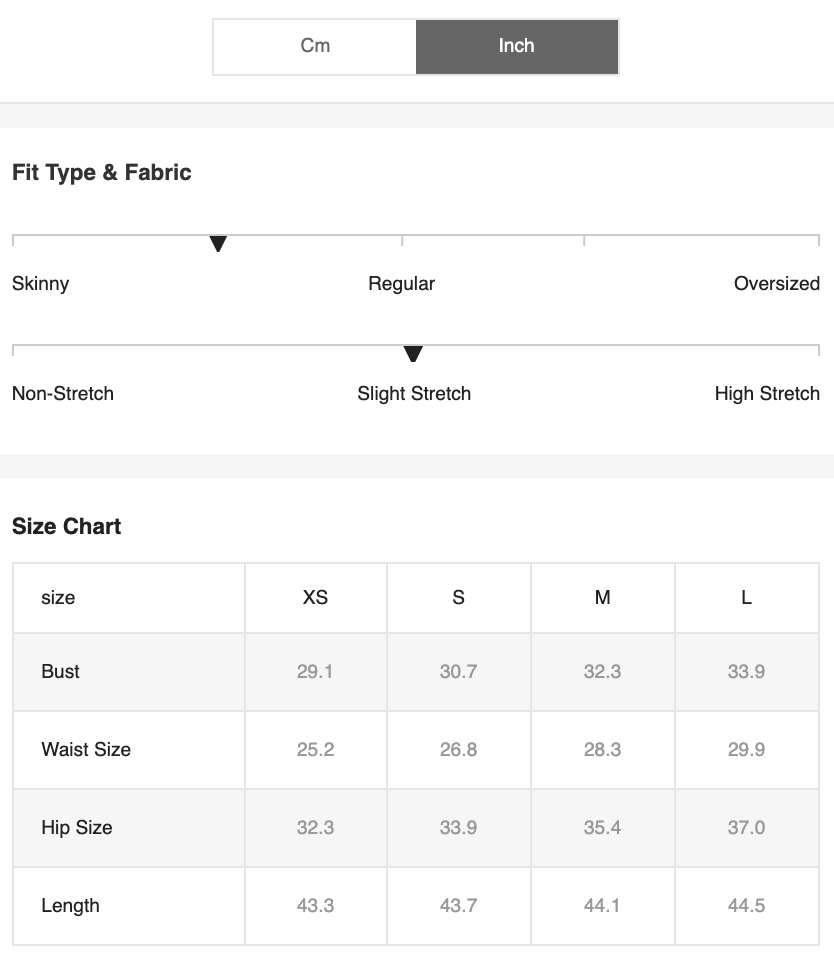Select the XS column header
834x956 pixels.
click(x=315, y=598)
